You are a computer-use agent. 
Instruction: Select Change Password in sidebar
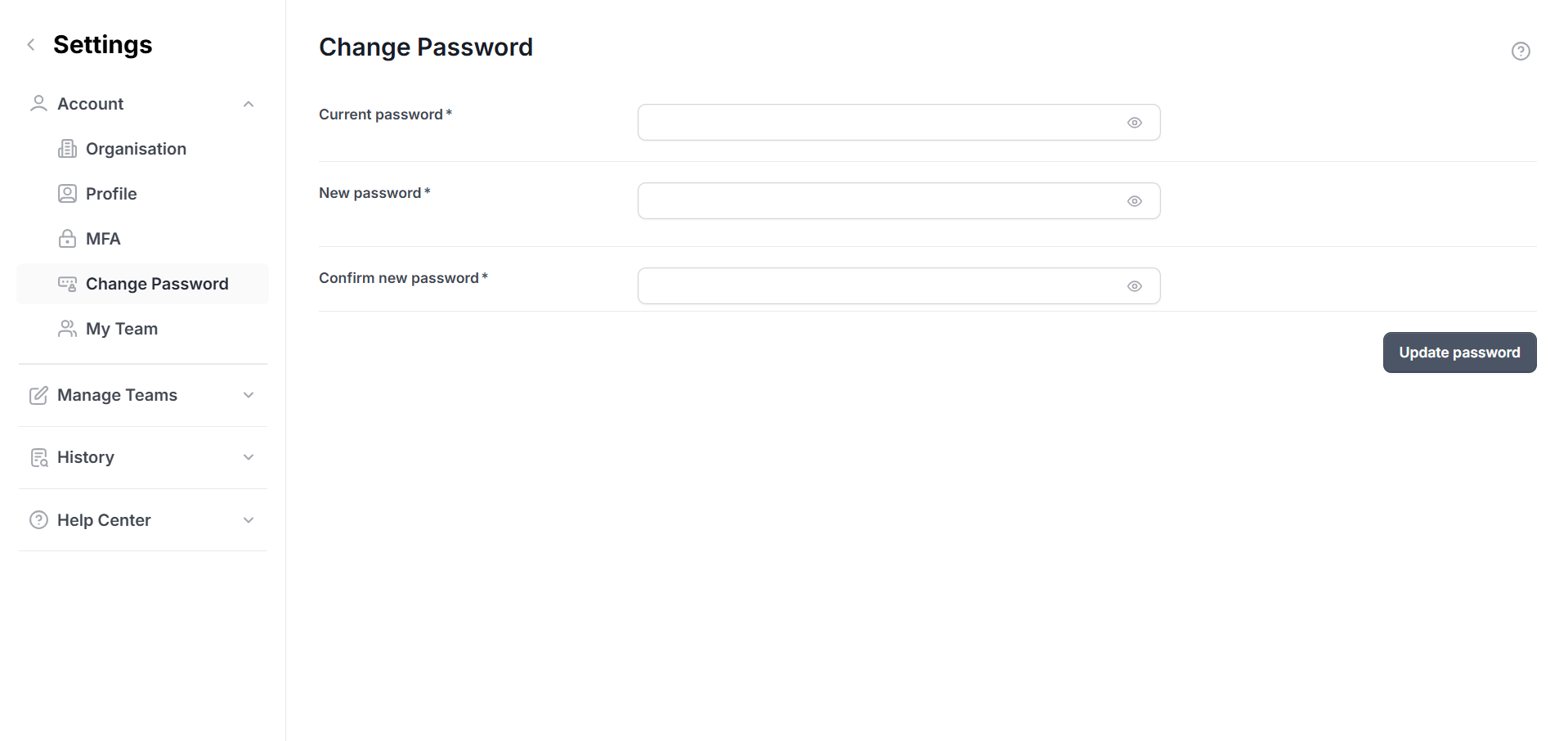click(156, 284)
